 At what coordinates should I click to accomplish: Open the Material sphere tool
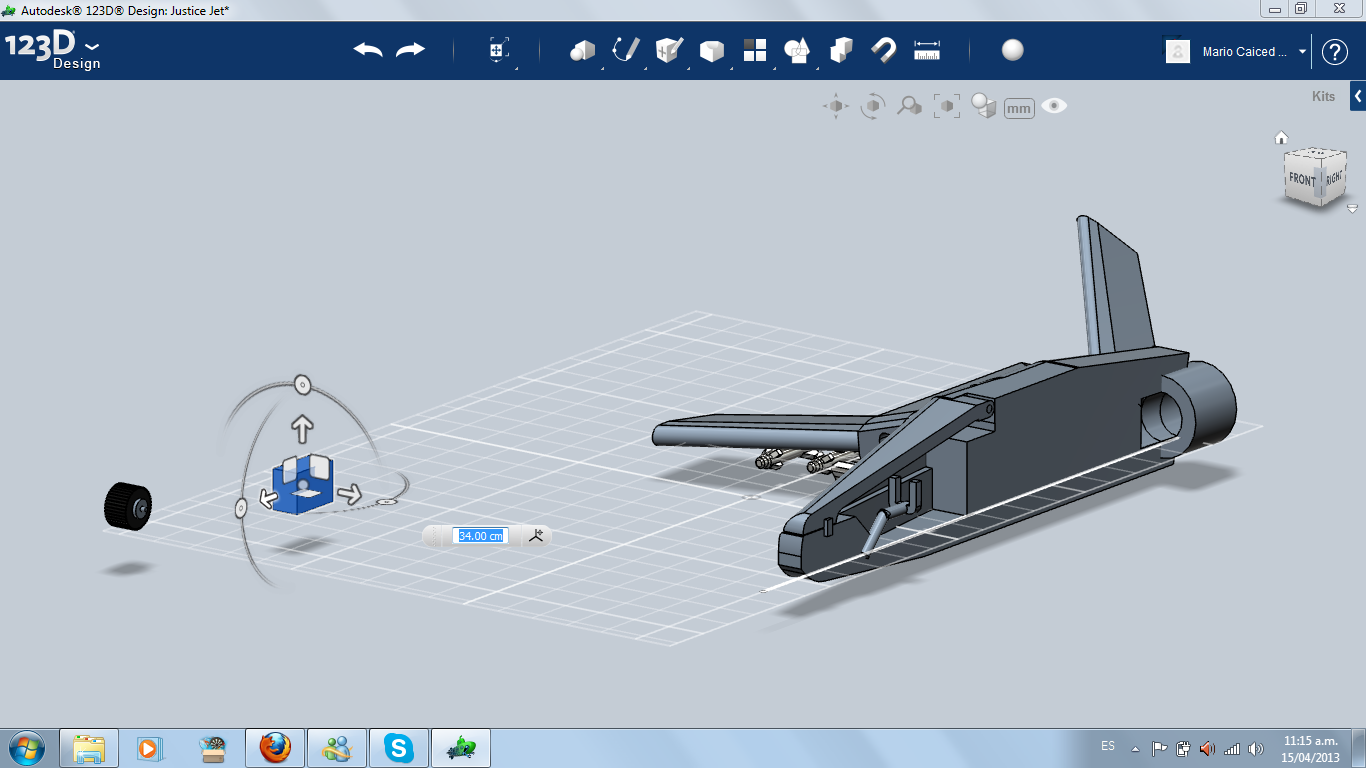tap(1013, 50)
